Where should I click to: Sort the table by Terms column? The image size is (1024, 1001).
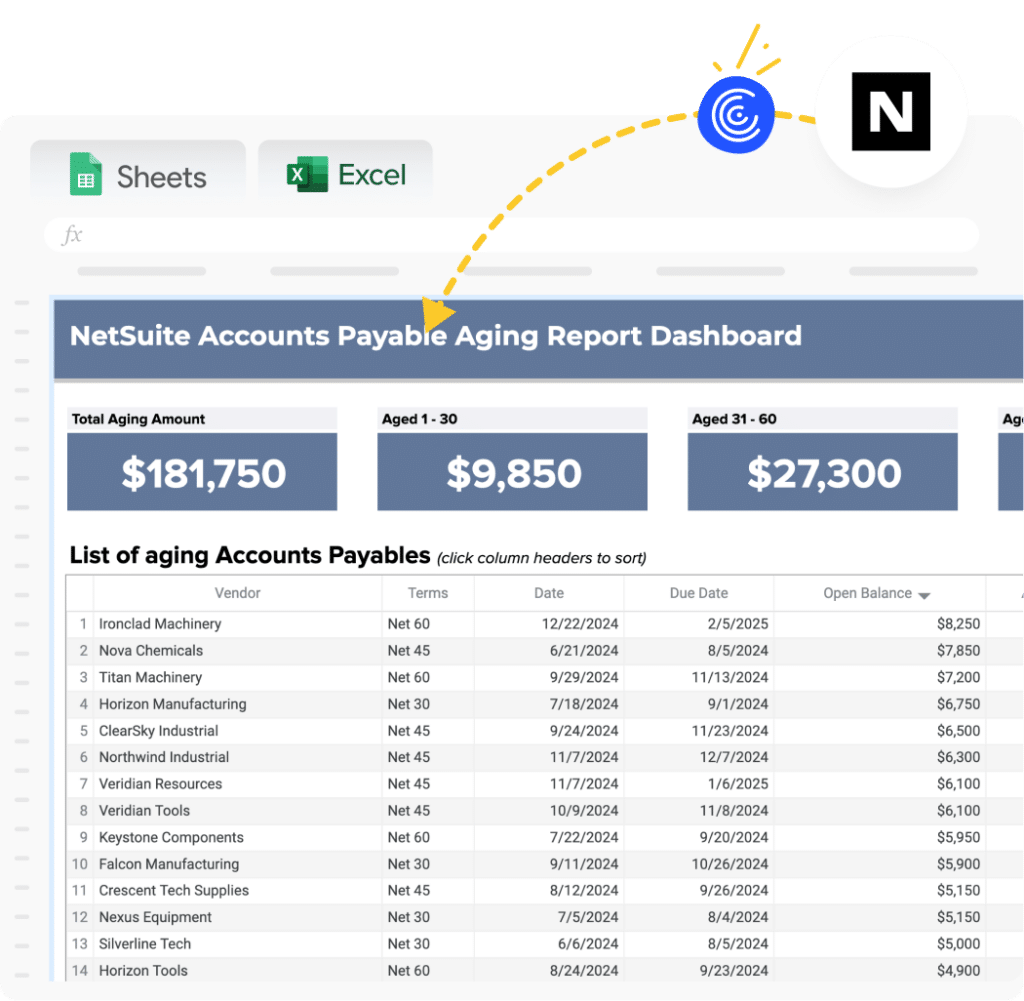click(427, 592)
